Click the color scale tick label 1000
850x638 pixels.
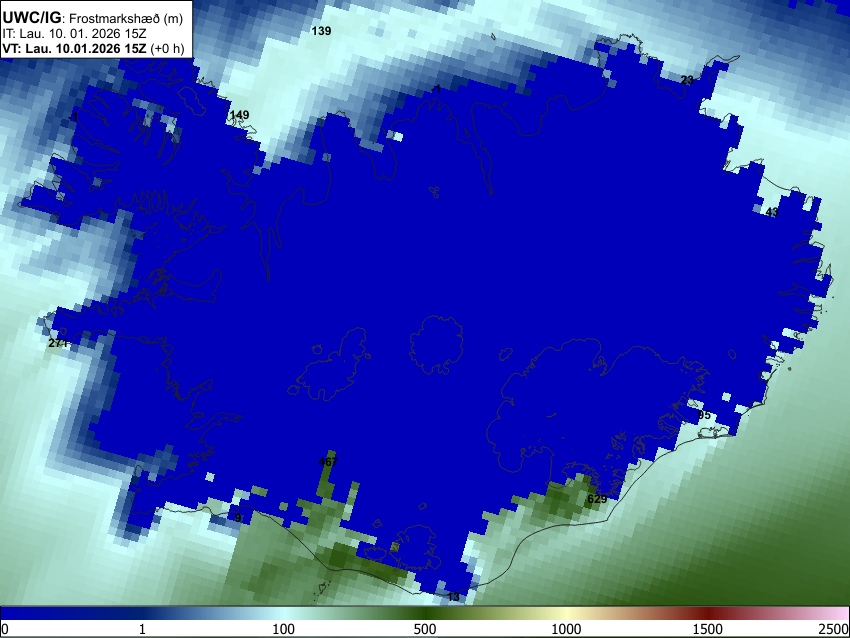(566, 629)
